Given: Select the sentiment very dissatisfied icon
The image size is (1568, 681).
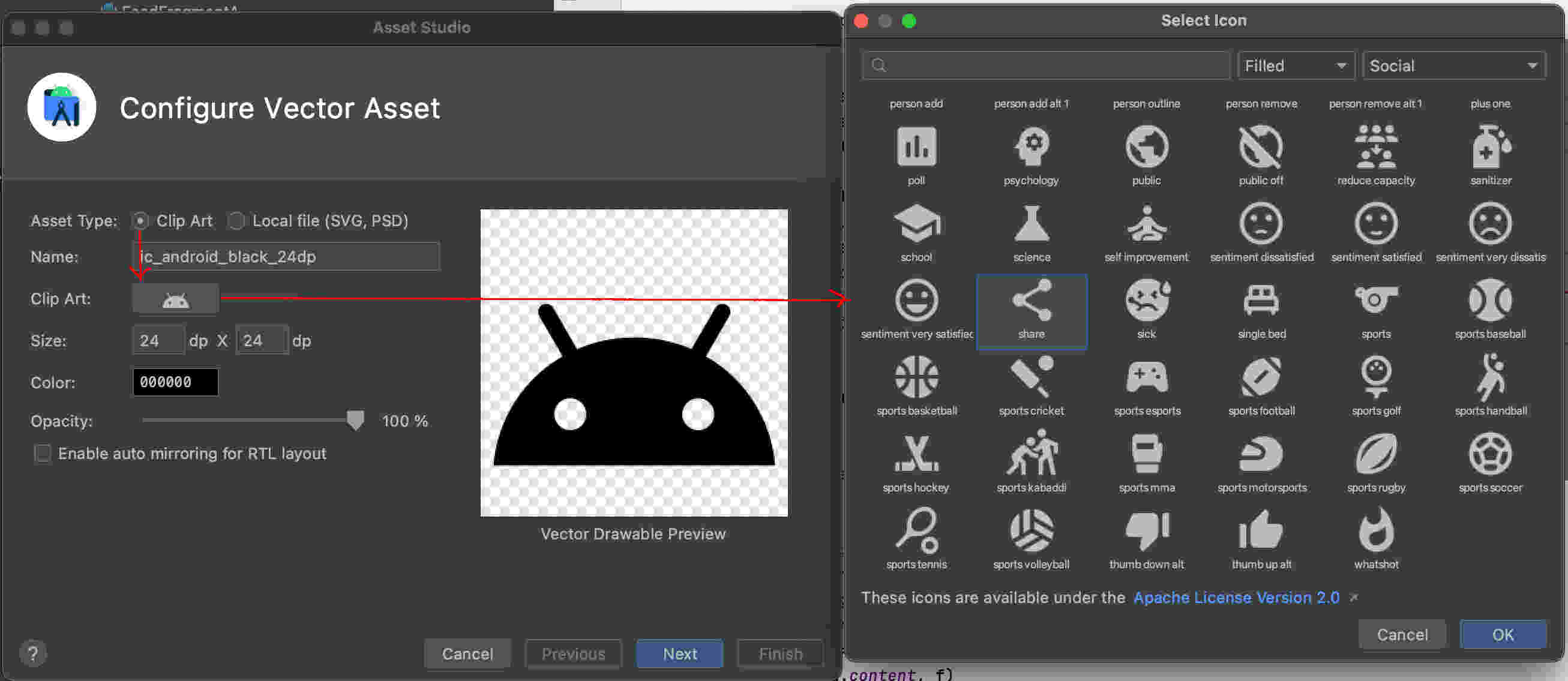Looking at the screenshot, I should tap(1490, 223).
